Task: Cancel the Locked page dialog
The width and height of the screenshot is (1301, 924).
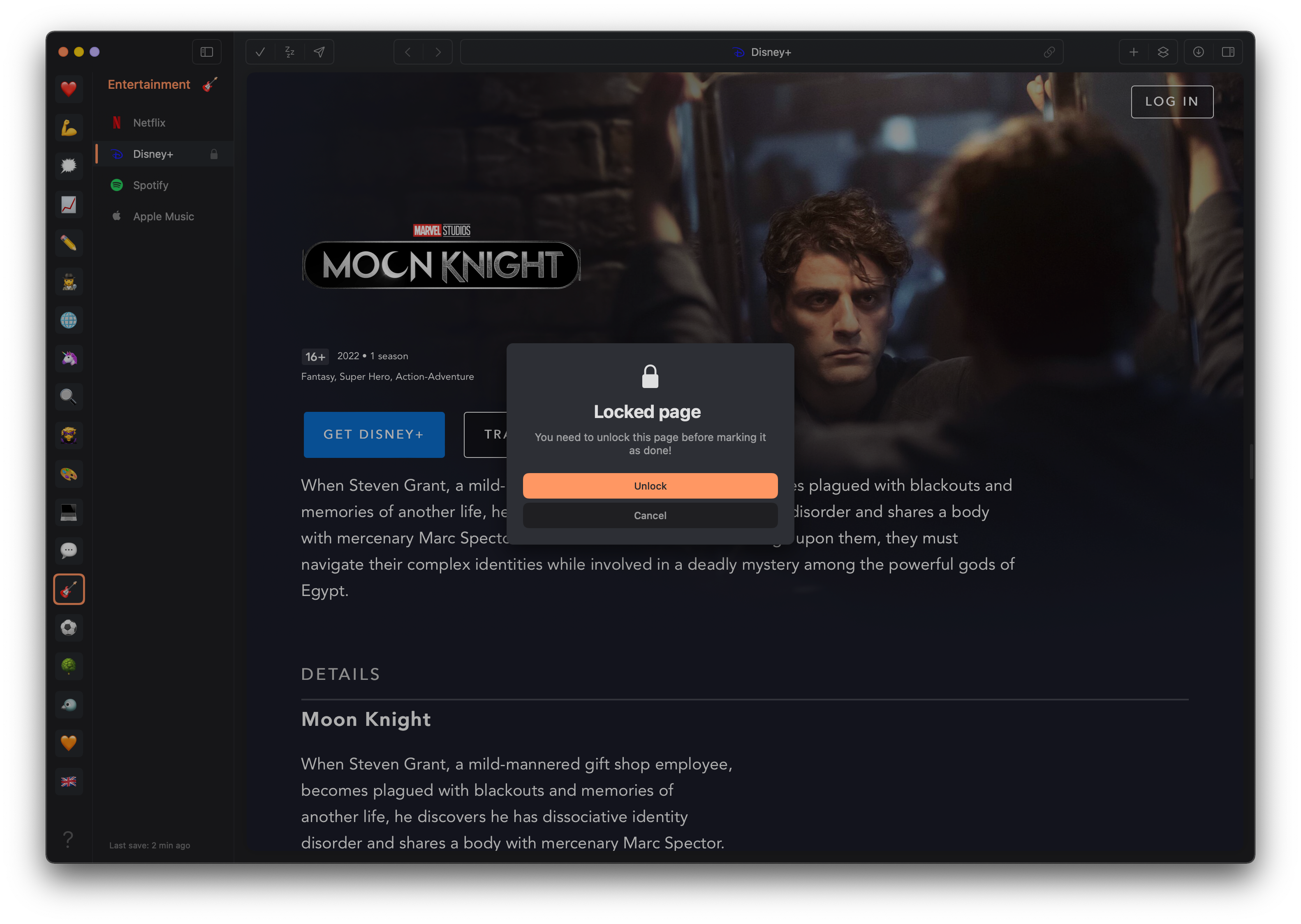Action: (x=650, y=515)
